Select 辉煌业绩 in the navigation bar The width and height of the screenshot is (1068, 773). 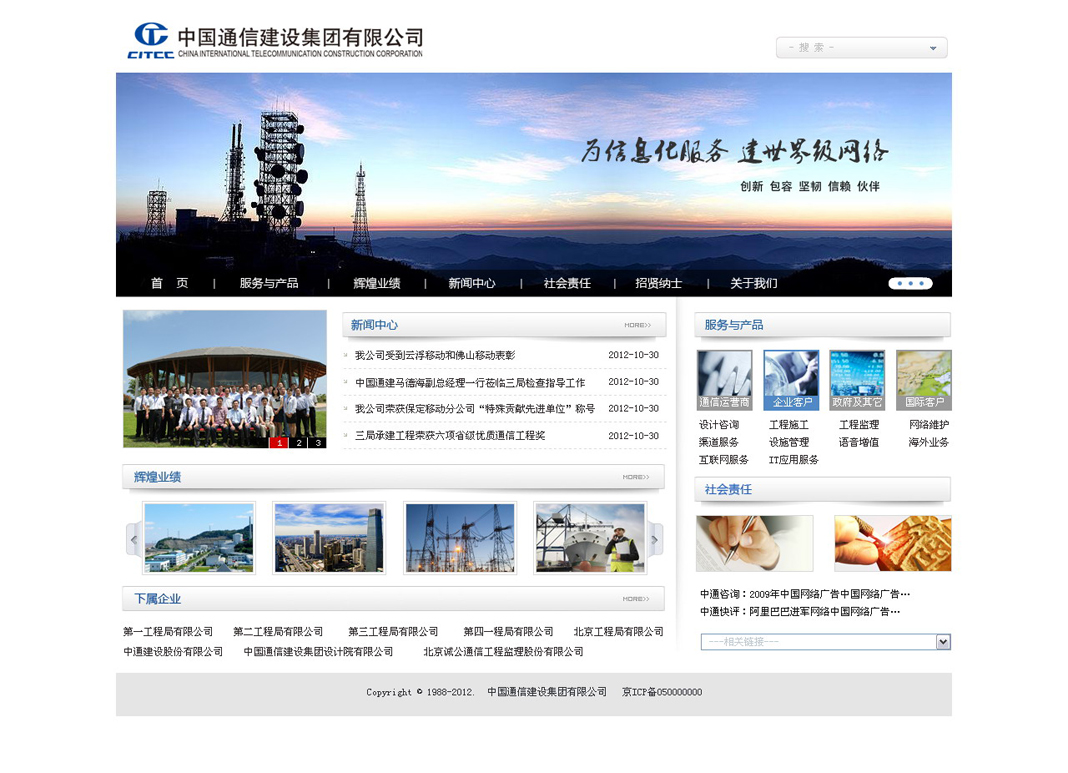[377, 283]
